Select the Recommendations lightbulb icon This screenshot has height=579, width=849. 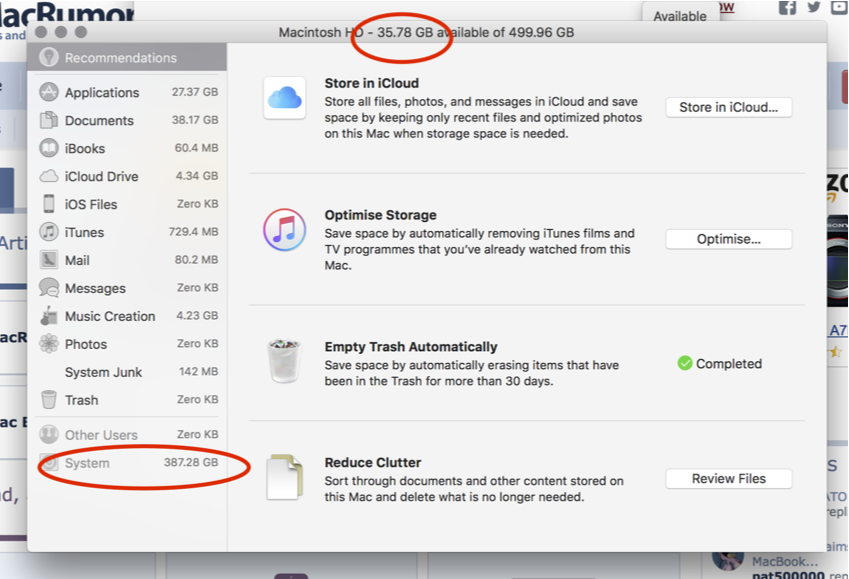[49, 57]
